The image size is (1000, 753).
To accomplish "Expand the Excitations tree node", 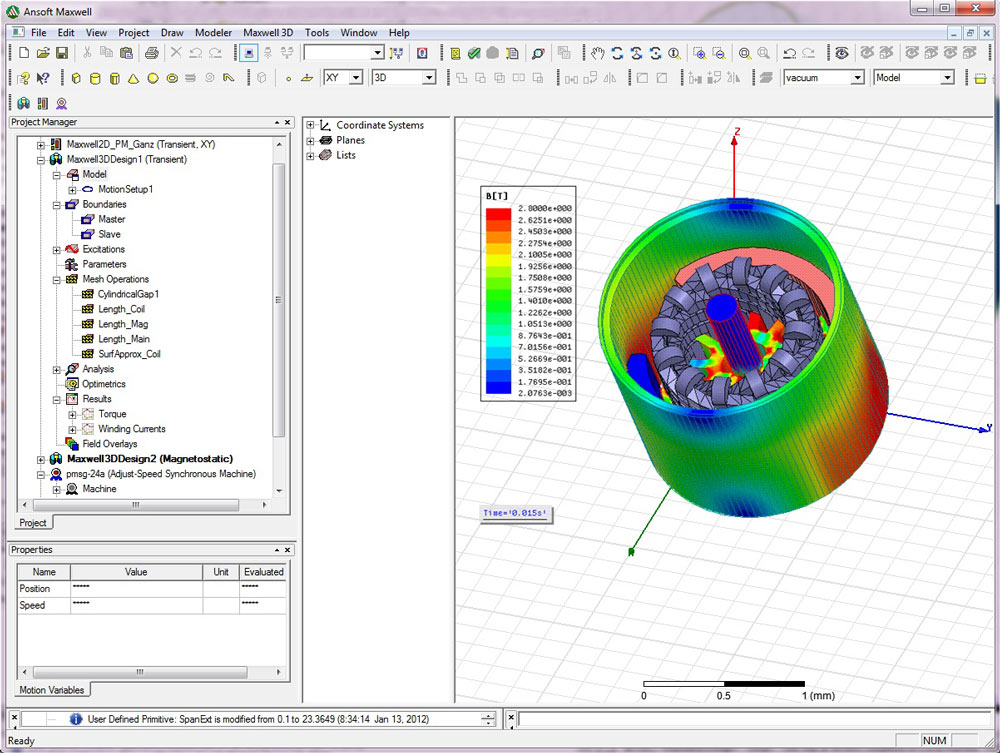I will pyautogui.click(x=57, y=249).
